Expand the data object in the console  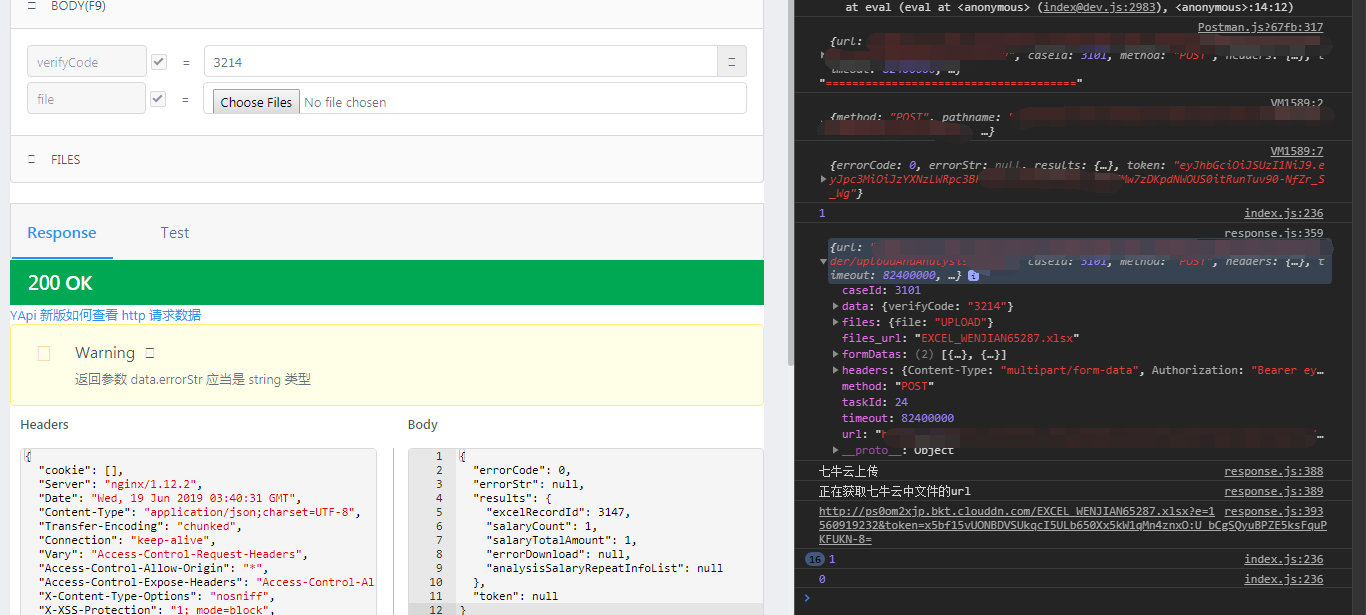[836, 306]
